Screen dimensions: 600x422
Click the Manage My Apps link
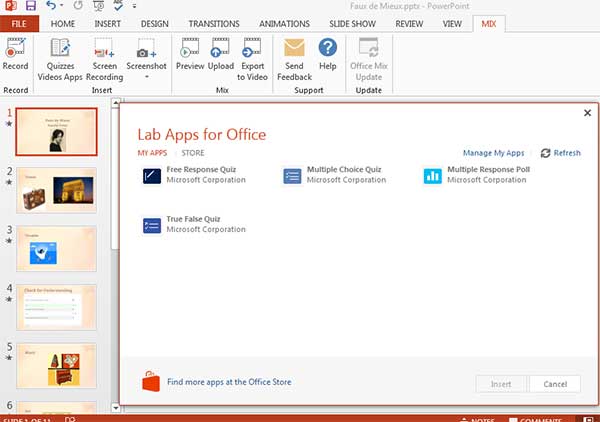[494, 153]
